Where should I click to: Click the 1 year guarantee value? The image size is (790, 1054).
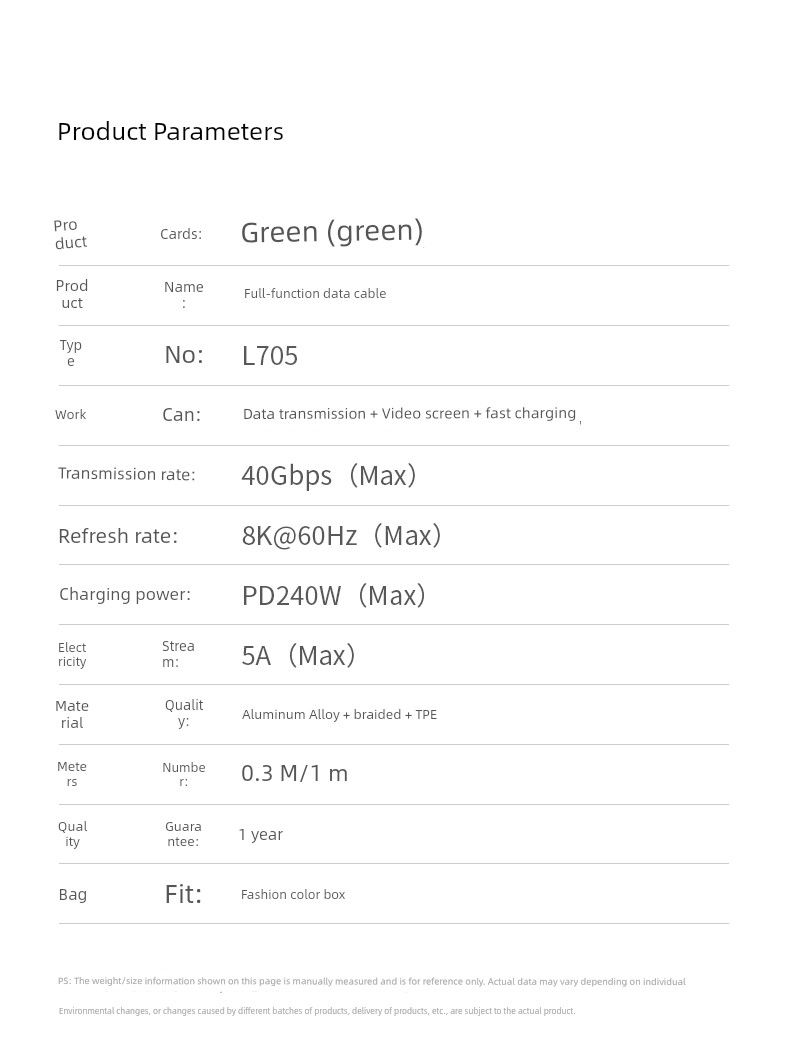tap(261, 835)
